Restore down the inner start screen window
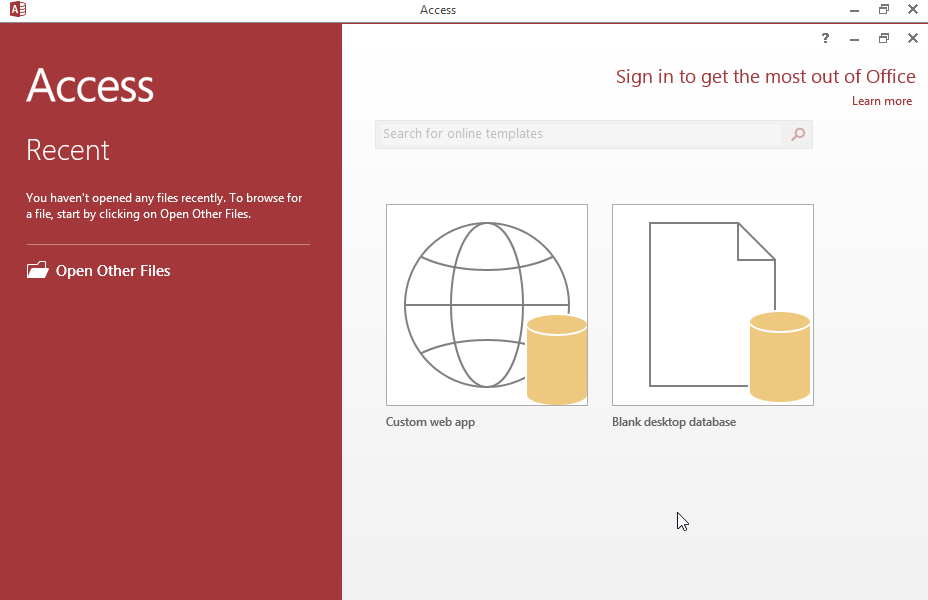Image resolution: width=928 pixels, height=600 pixels. click(884, 38)
